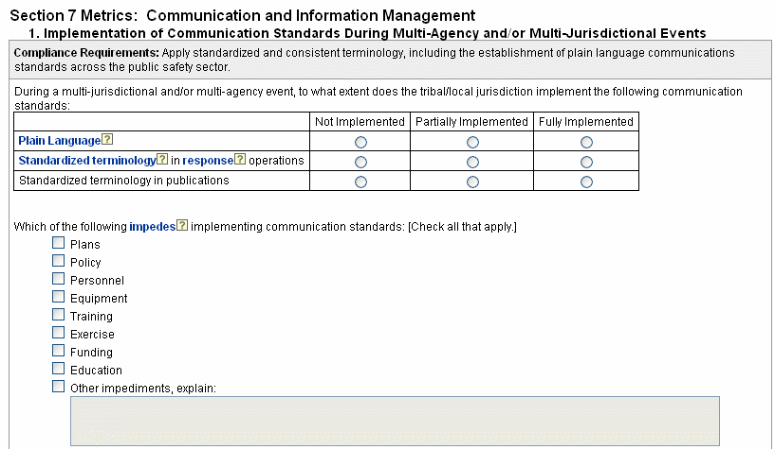The width and height of the screenshot is (774, 449).
Task: Tick the Personnel impediment checkbox
Action: pyautogui.click(x=58, y=280)
